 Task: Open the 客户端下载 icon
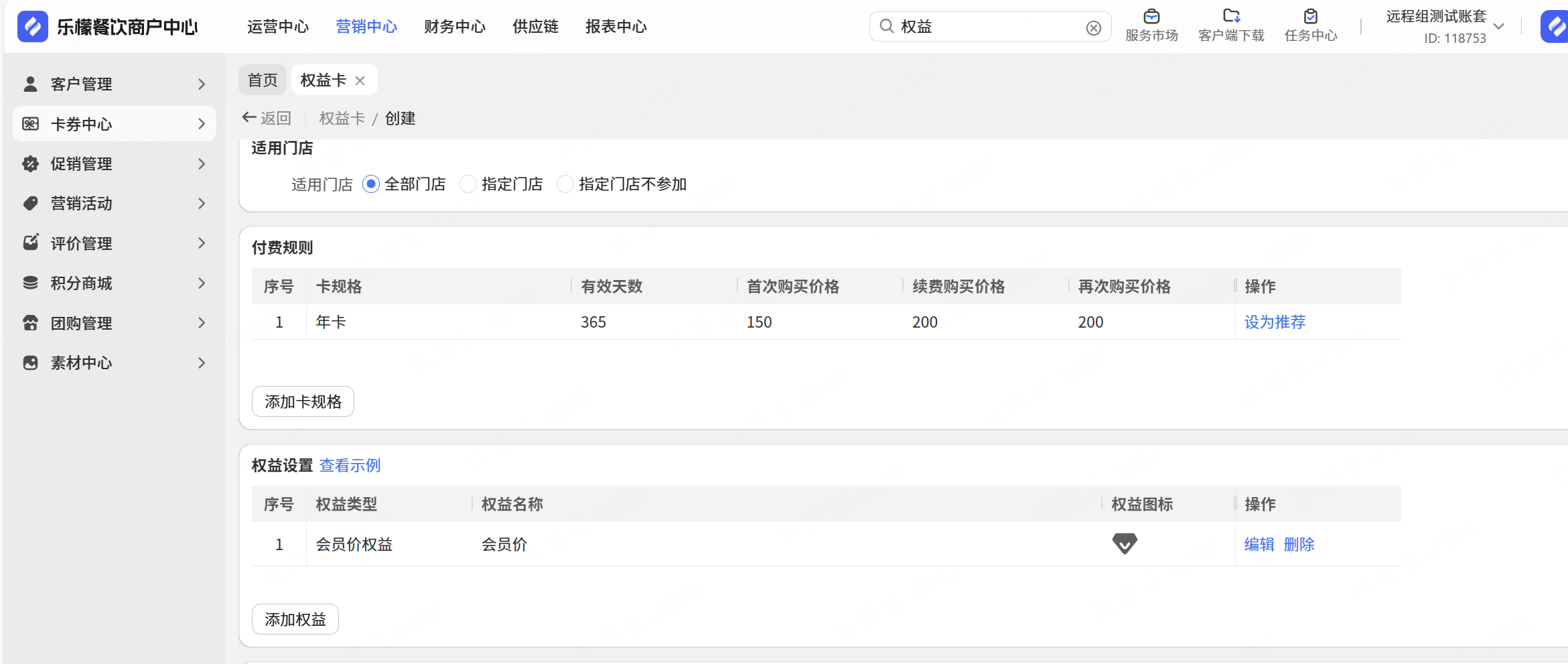(x=1231, y=17)
